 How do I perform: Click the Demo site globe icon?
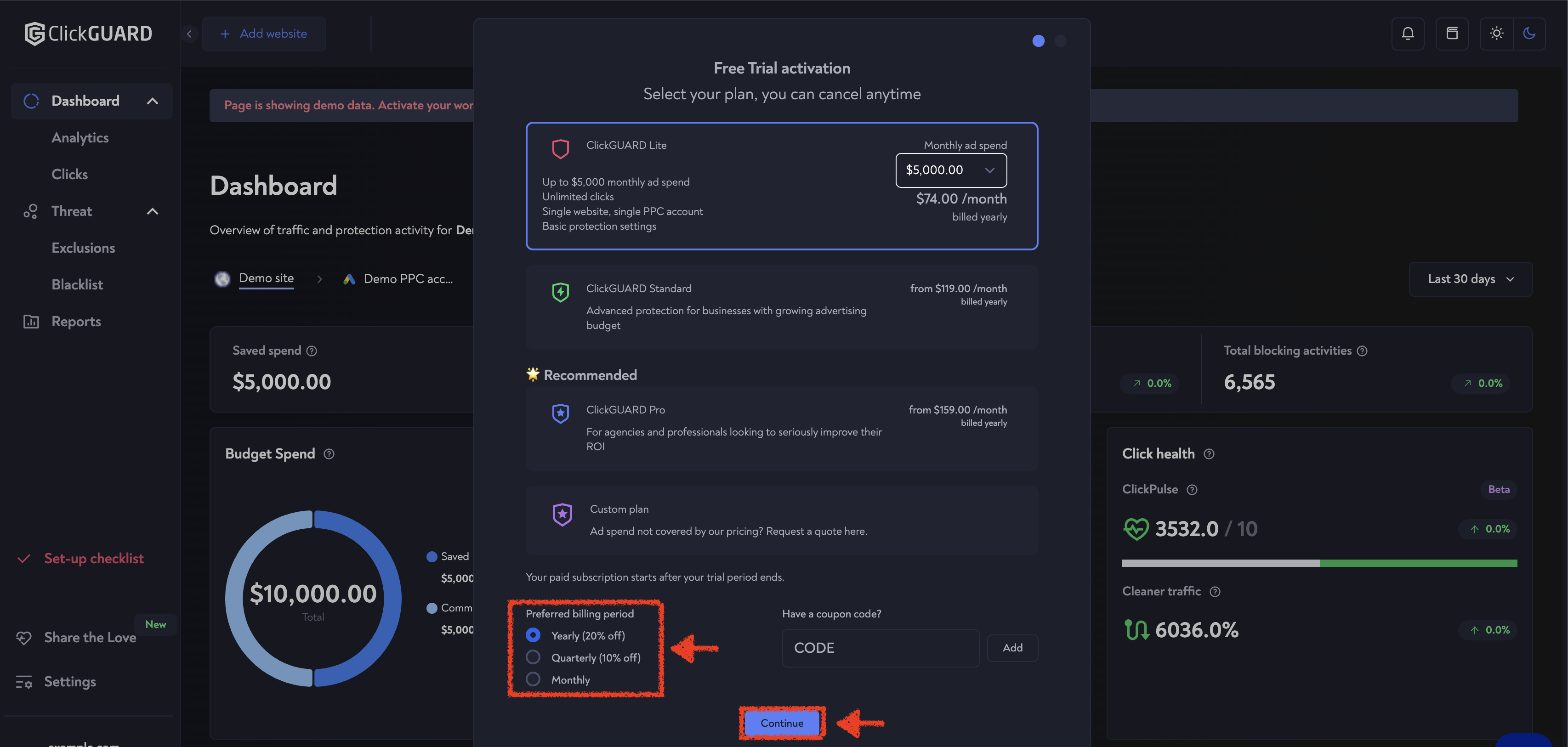click(x=222, y=279)
